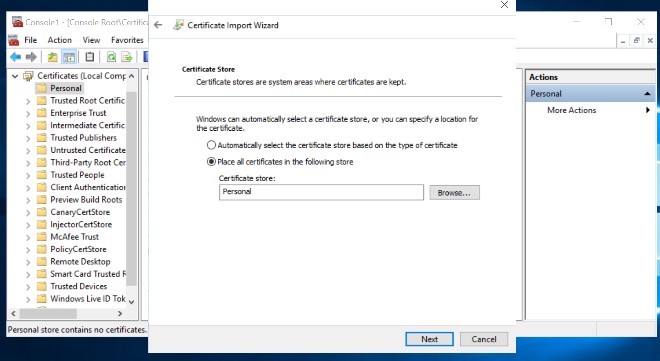Screen dimensions: 660x361
Task: Click the Export List toolbar icon
Action: [x=127, y=57]
